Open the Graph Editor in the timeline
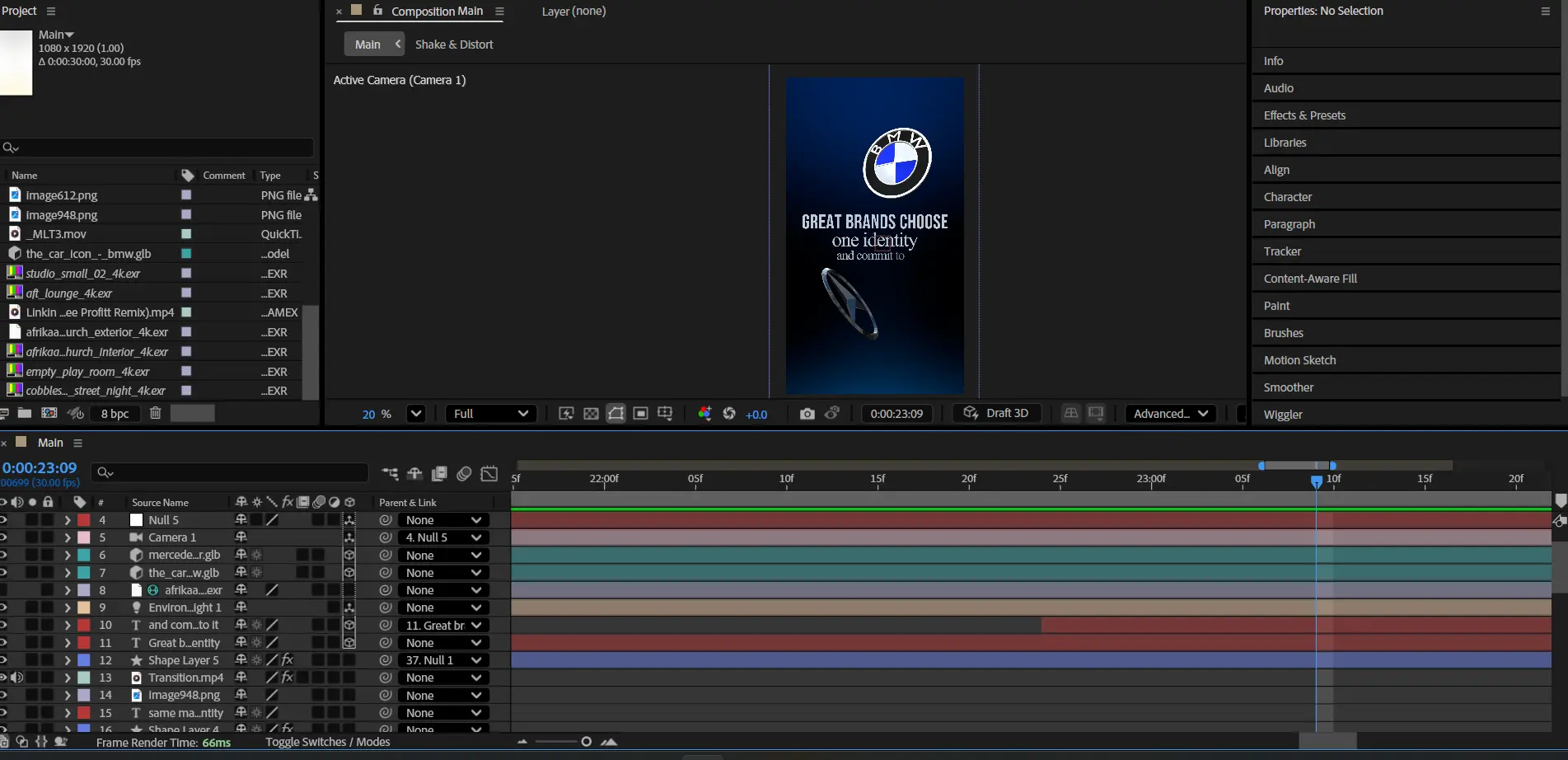The height and width of the screenshot is (760, 1568). point(489,473)
